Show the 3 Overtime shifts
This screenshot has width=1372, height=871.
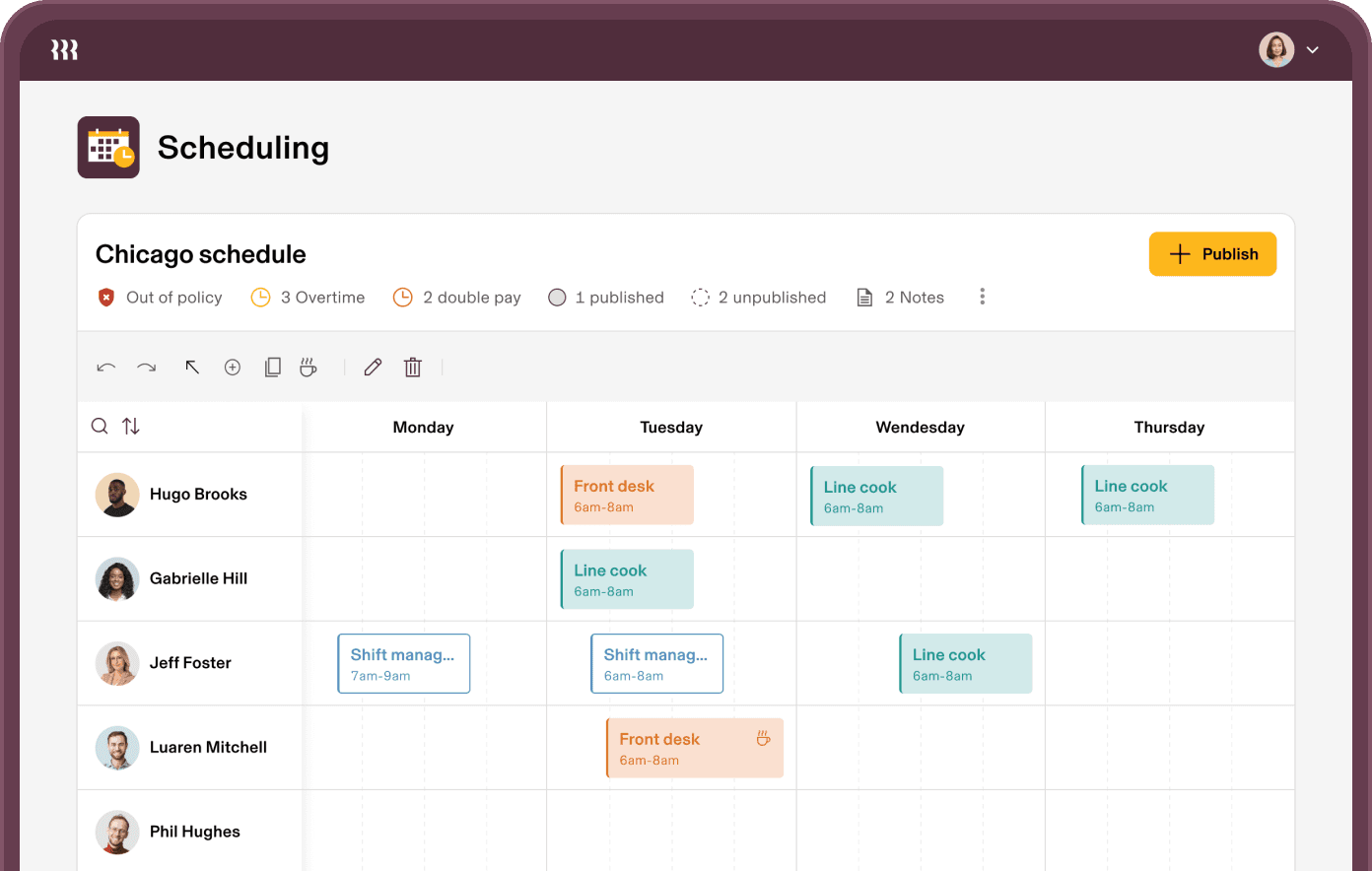[308, 298]
